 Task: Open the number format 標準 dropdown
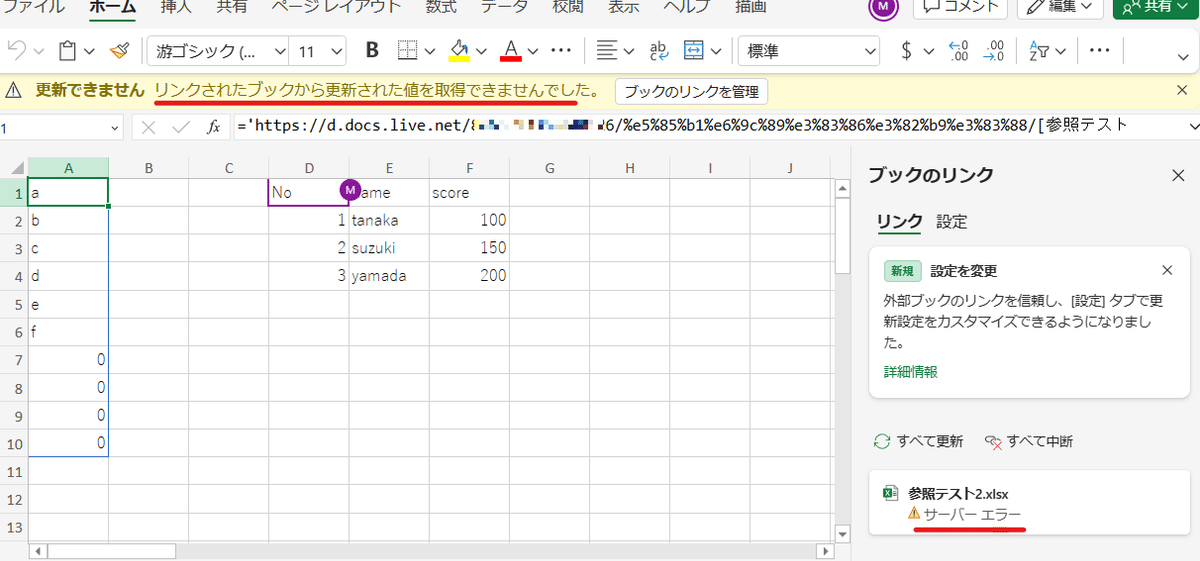tap(809, 50)
